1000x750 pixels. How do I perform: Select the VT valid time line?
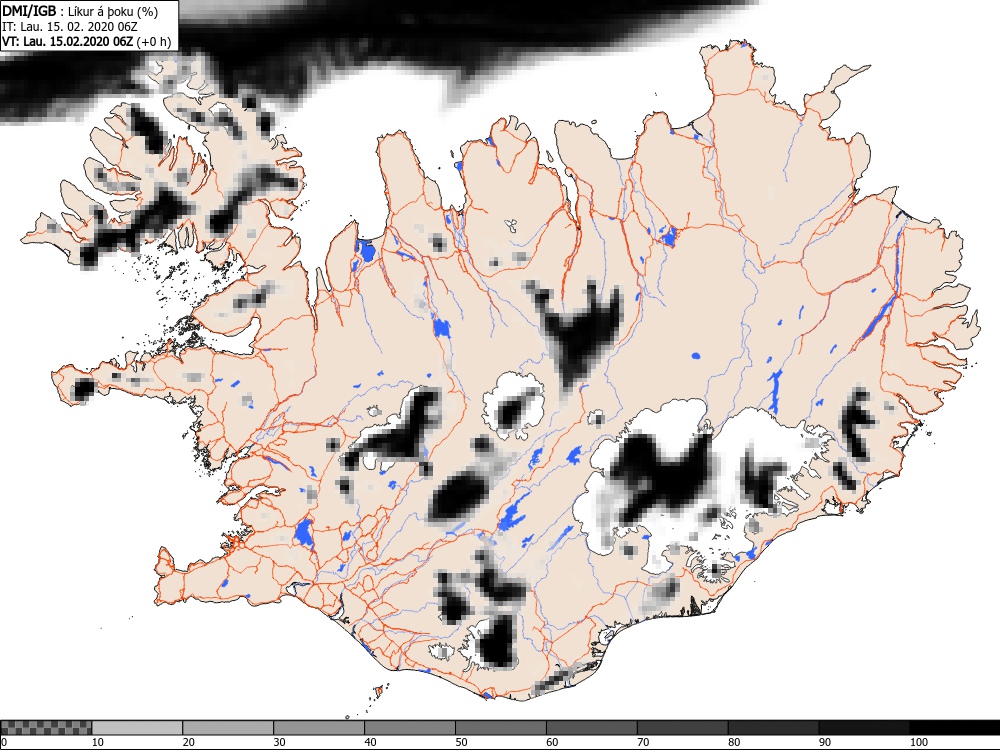click(87, 41)
